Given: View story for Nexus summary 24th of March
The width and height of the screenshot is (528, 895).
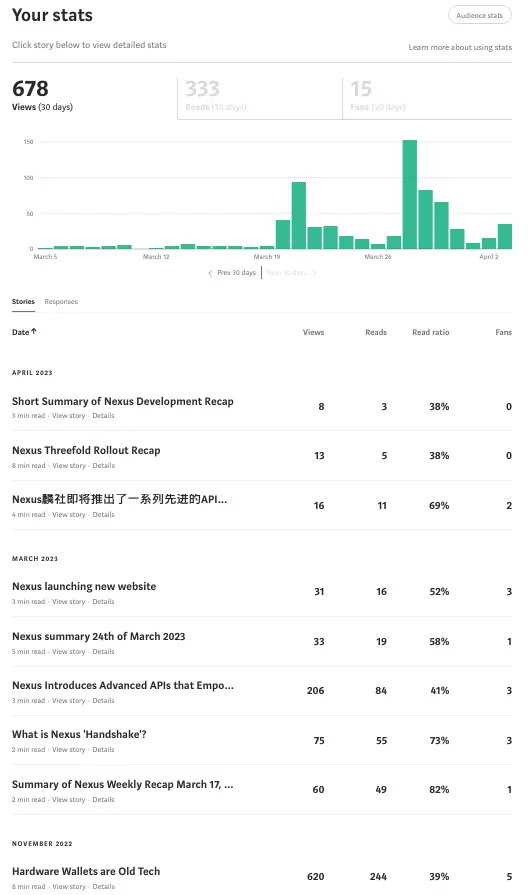Looking at the screenshot, I should 68,652.
